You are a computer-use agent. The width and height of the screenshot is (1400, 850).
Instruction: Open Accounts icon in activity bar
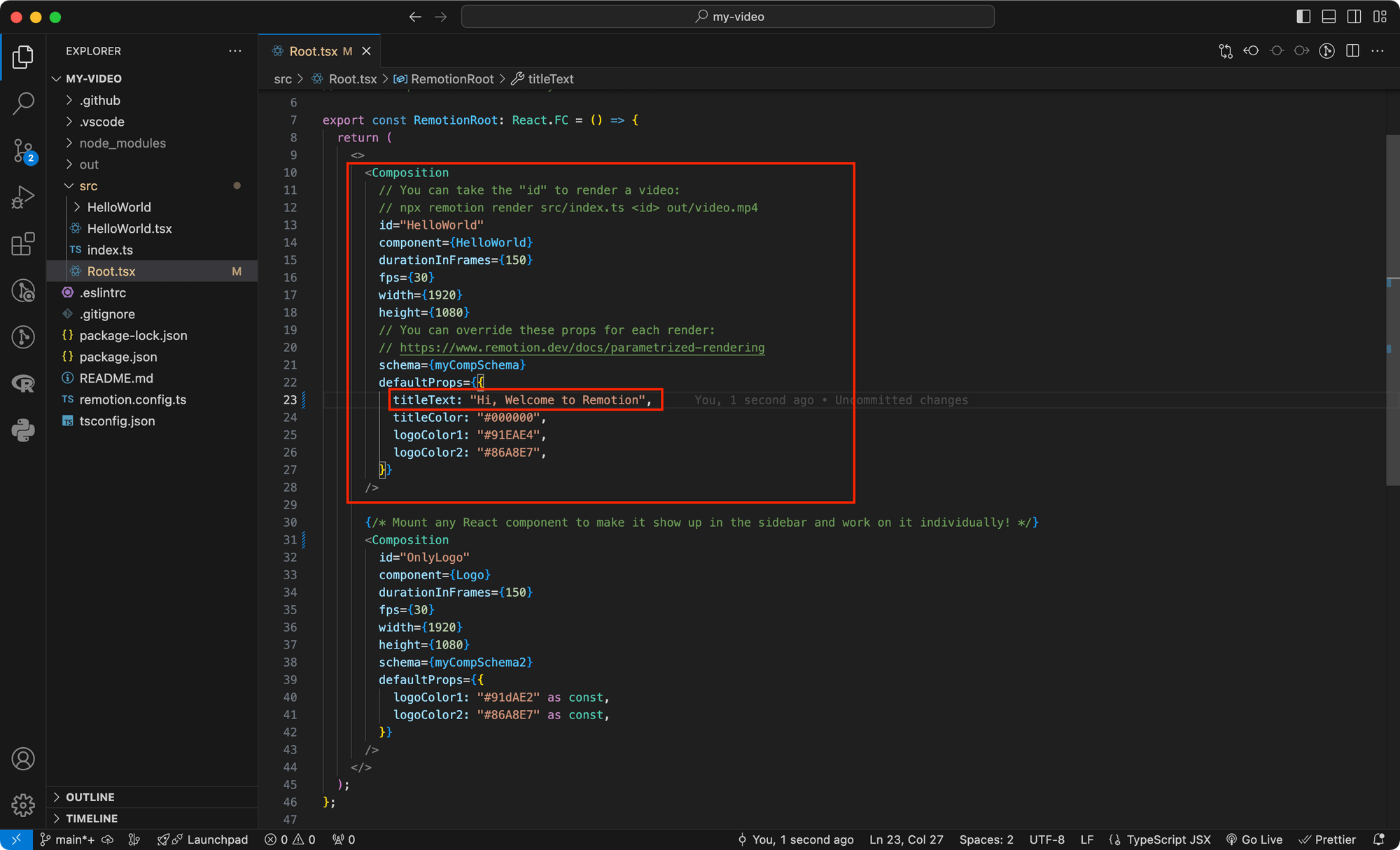[x=23, y=759]
